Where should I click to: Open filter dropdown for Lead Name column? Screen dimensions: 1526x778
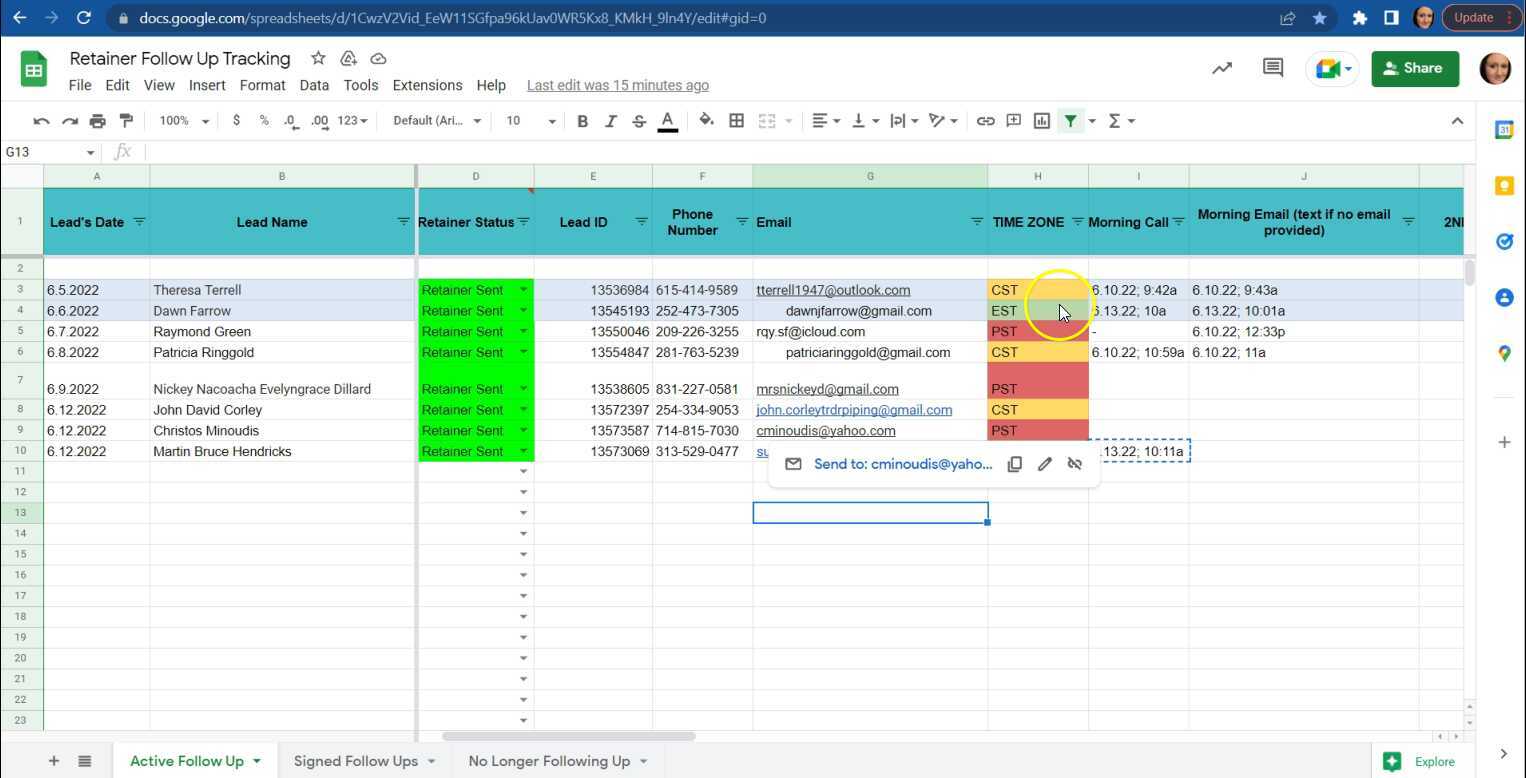coord(403,221)
